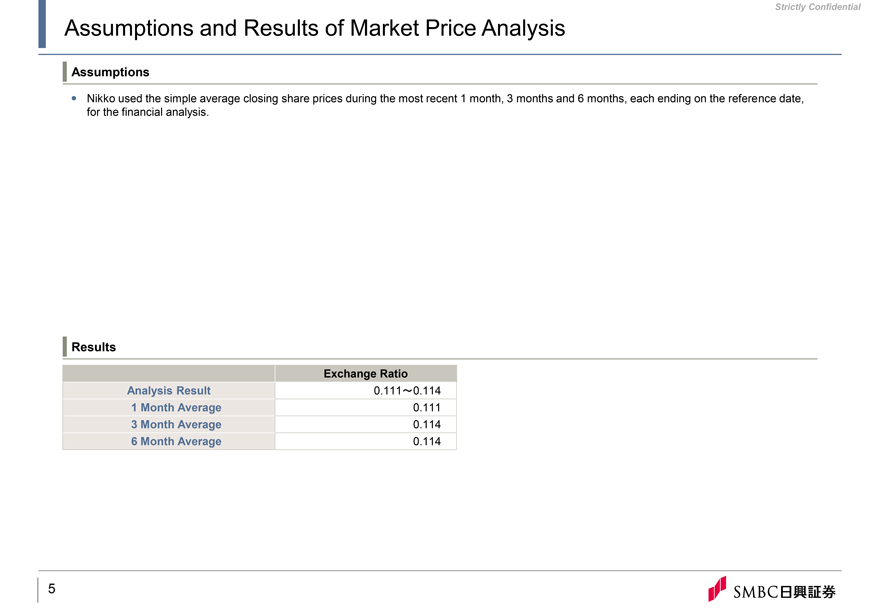
Task: Select the 1 Month Average row label
Action: pos(176,407)
